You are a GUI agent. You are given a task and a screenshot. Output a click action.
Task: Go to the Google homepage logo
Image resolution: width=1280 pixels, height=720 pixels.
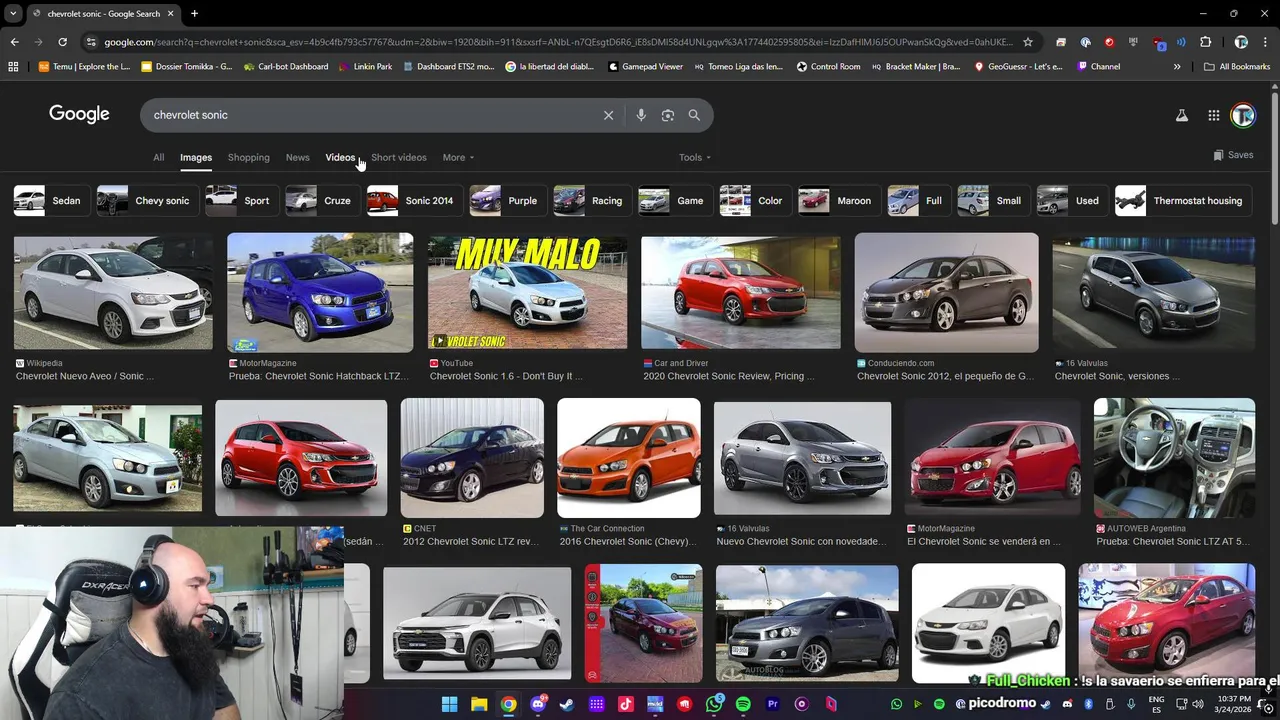click(x=79, y=114)
